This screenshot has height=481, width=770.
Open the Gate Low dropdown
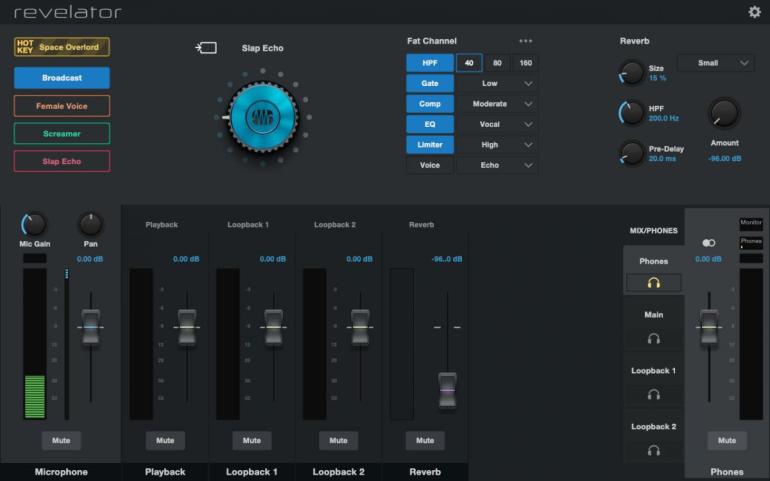tap(497, 84)
